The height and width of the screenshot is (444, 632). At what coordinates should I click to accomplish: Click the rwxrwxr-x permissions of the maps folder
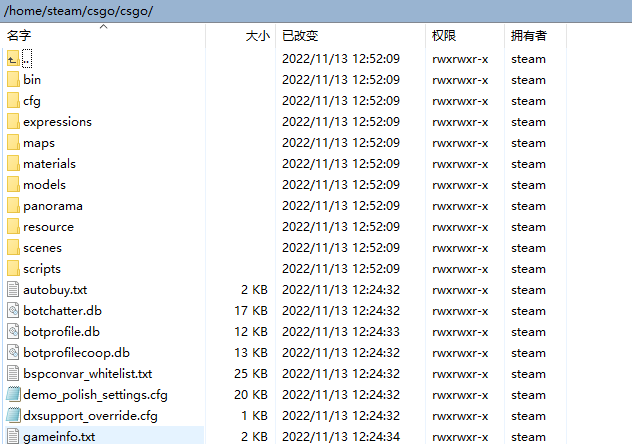(x=460, y=143)
